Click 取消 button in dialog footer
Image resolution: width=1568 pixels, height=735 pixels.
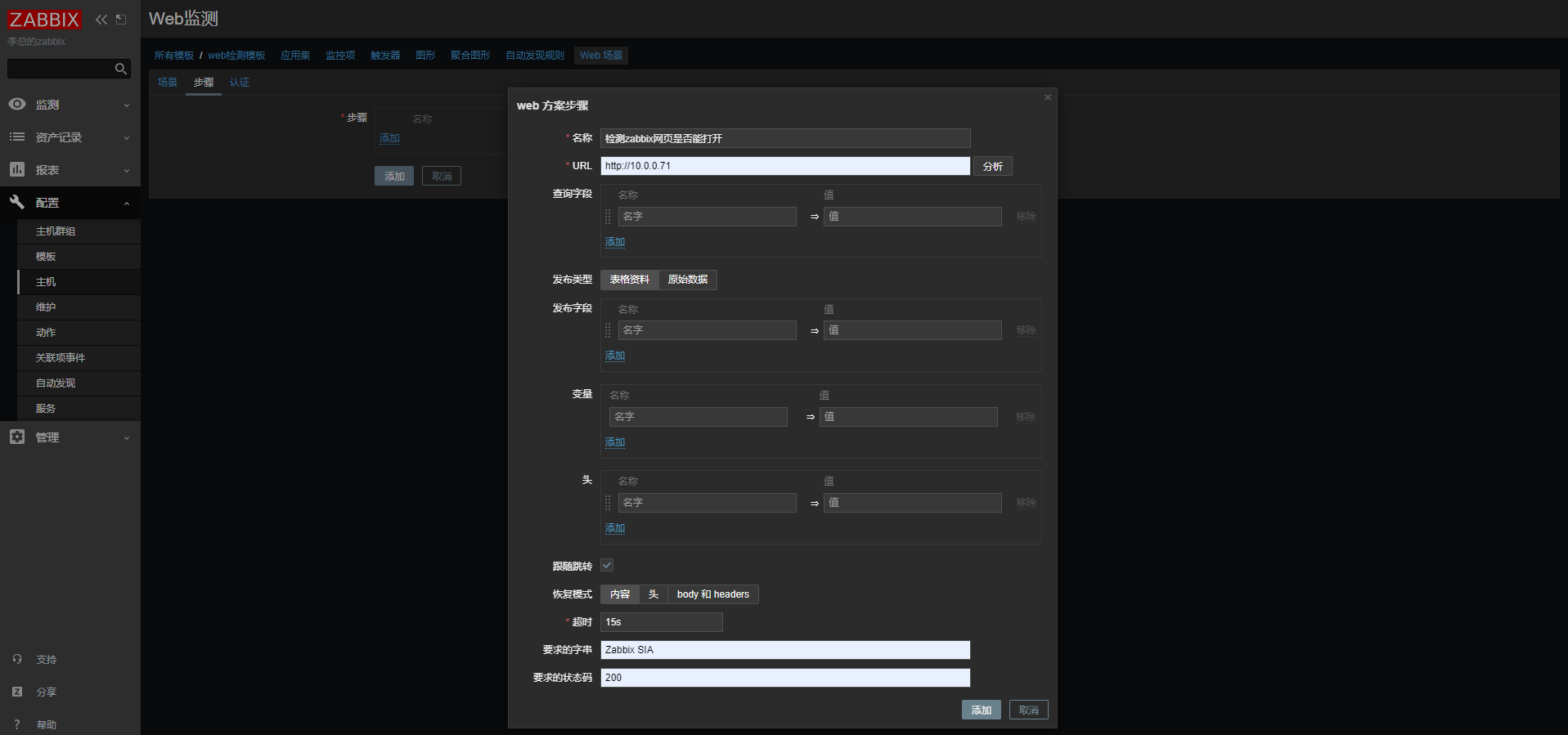(1029, 710)
